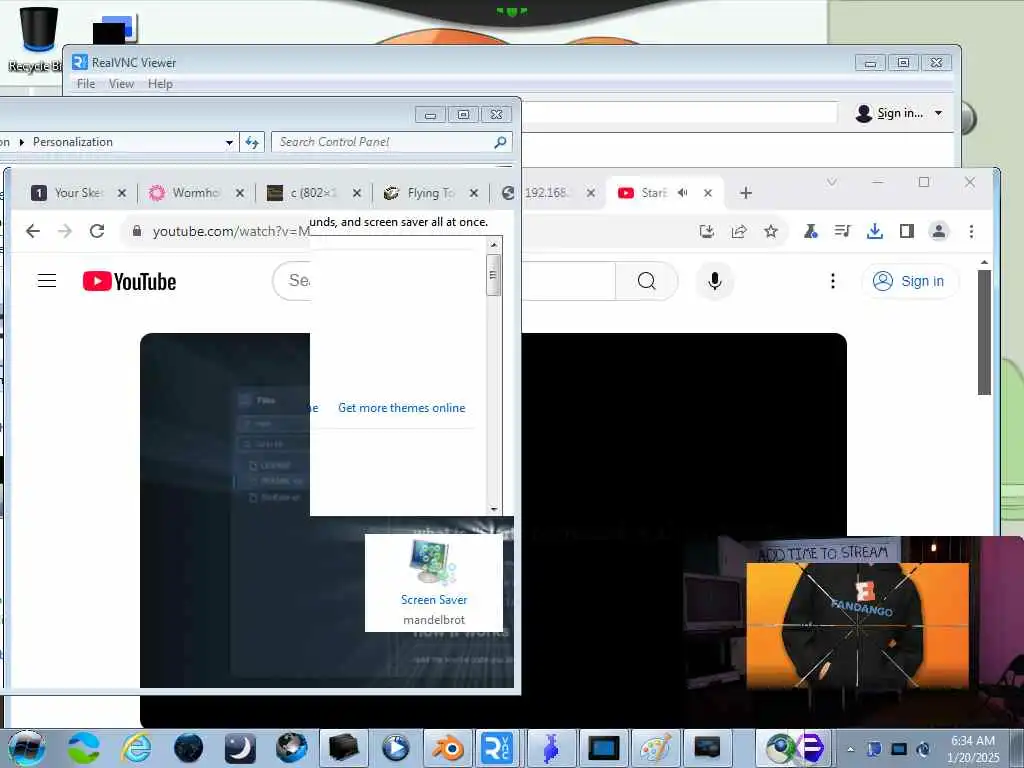Click the Control Panel search magnifier icon
The width and height of the screenshot is (1024, 768).
(500, 142)
